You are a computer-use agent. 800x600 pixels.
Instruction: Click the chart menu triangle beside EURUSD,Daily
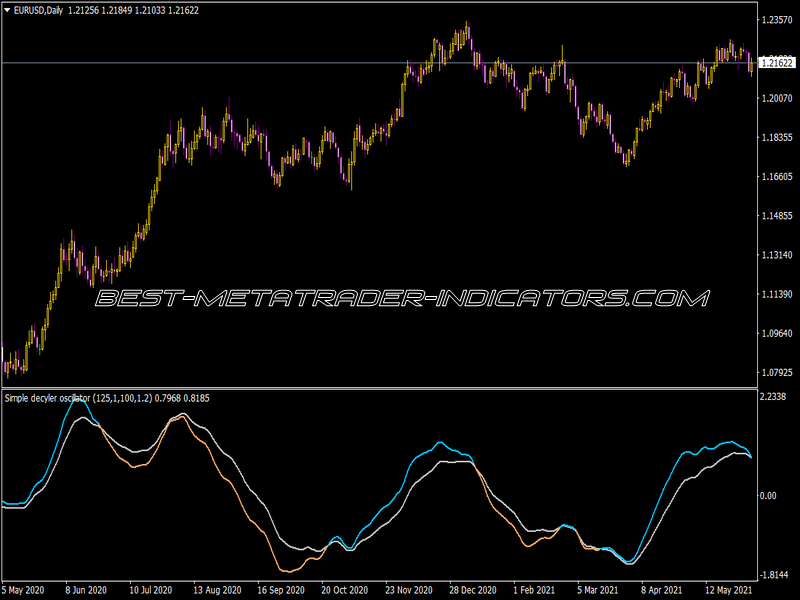[x=7, y=10]
